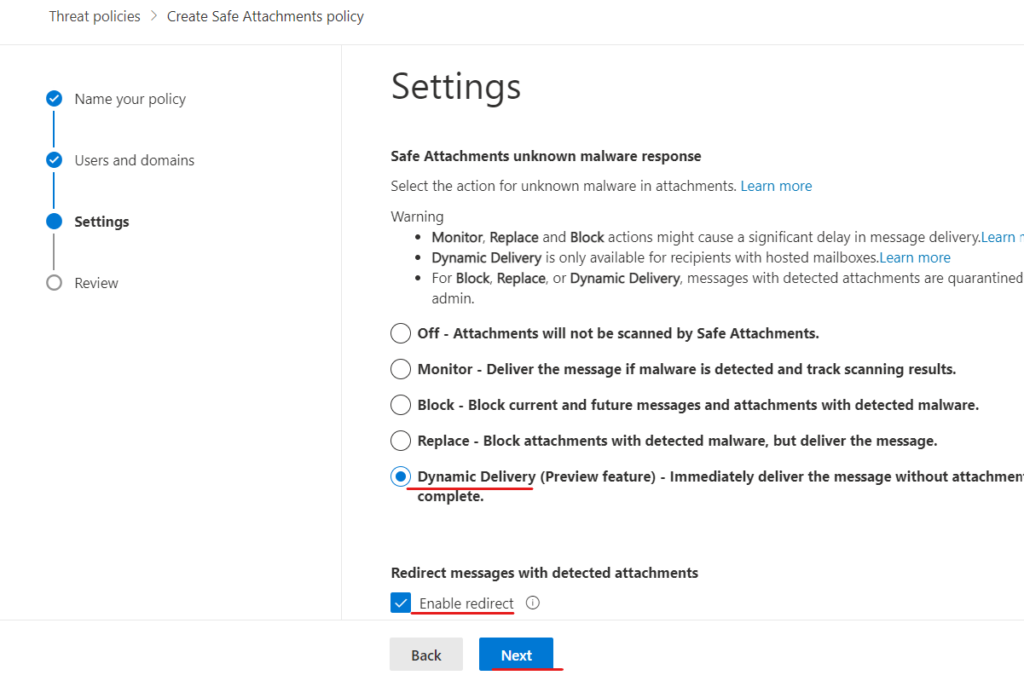Go to the Users and domains step
This screenshot has height=681, width=1024.
tap(135, 160)
